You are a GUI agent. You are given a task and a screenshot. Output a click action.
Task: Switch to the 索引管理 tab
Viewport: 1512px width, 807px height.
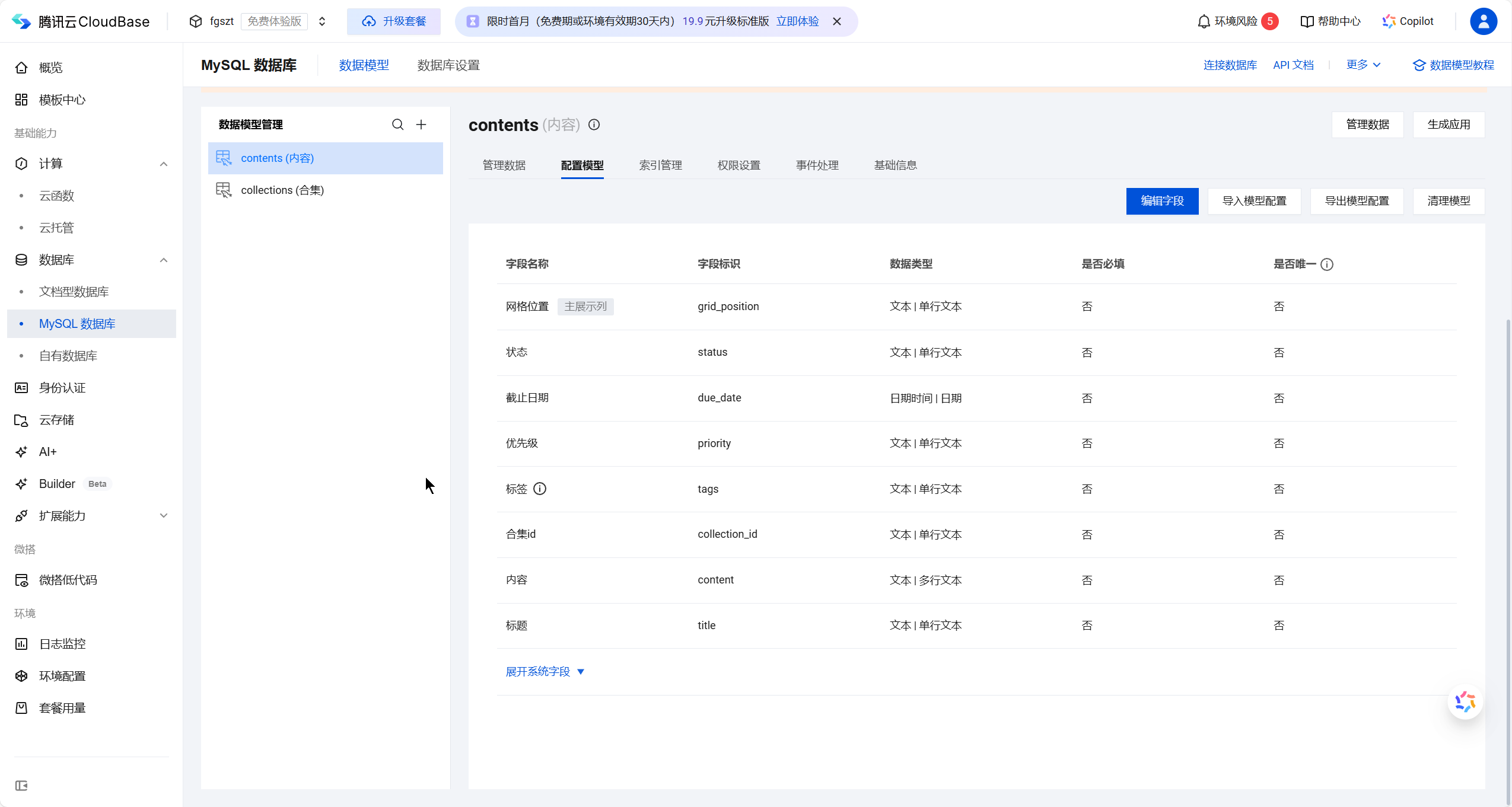pos(660,165)
